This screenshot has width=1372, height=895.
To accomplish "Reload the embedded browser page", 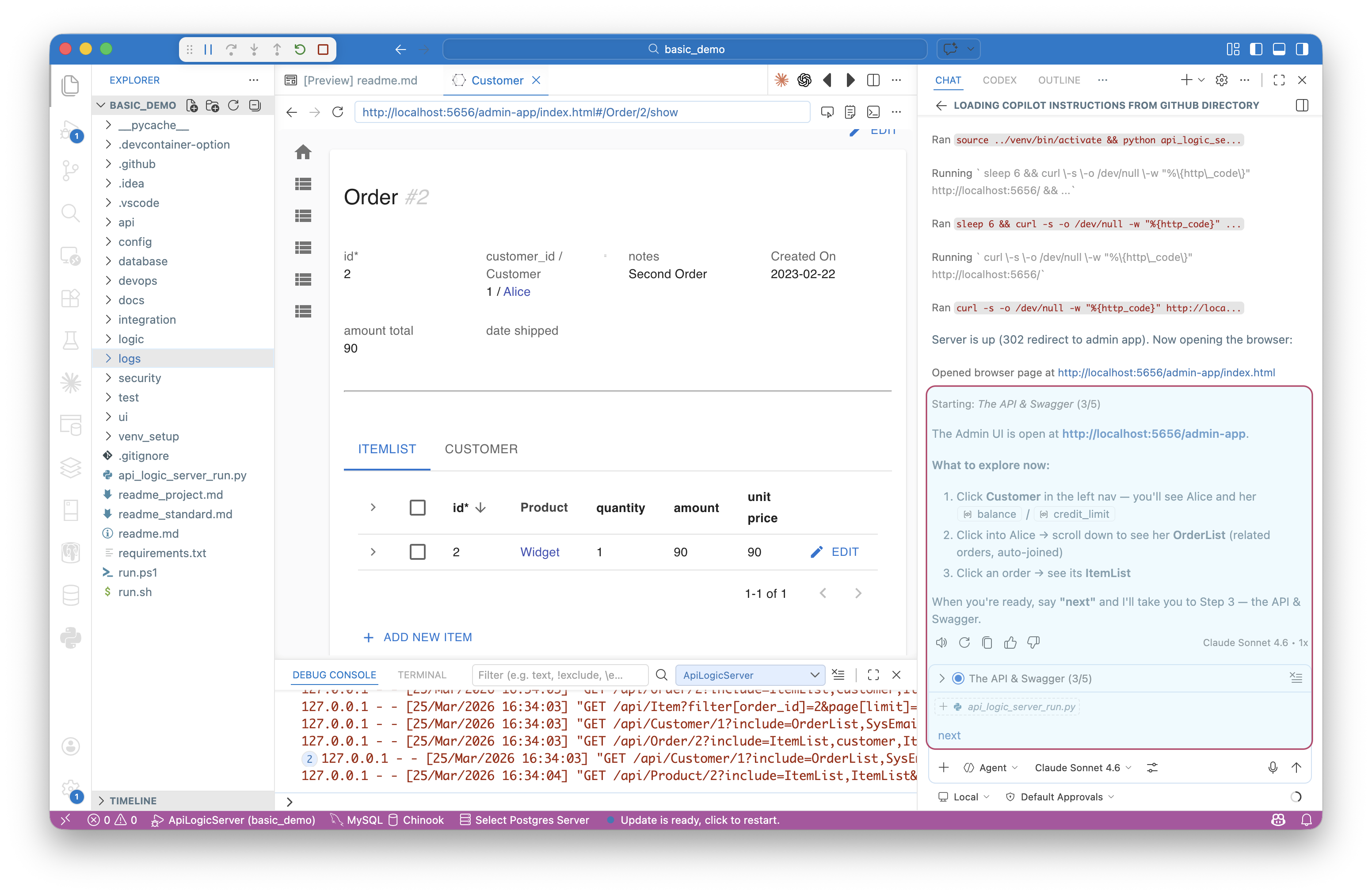I will pos(338,112).
